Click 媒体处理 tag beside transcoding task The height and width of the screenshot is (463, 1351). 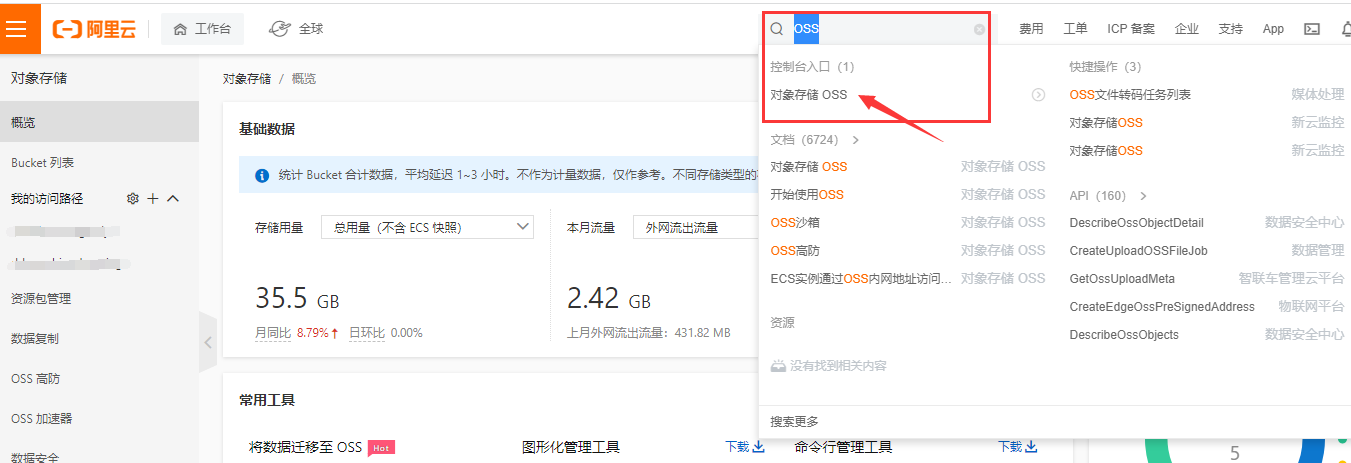(1318, 94)
